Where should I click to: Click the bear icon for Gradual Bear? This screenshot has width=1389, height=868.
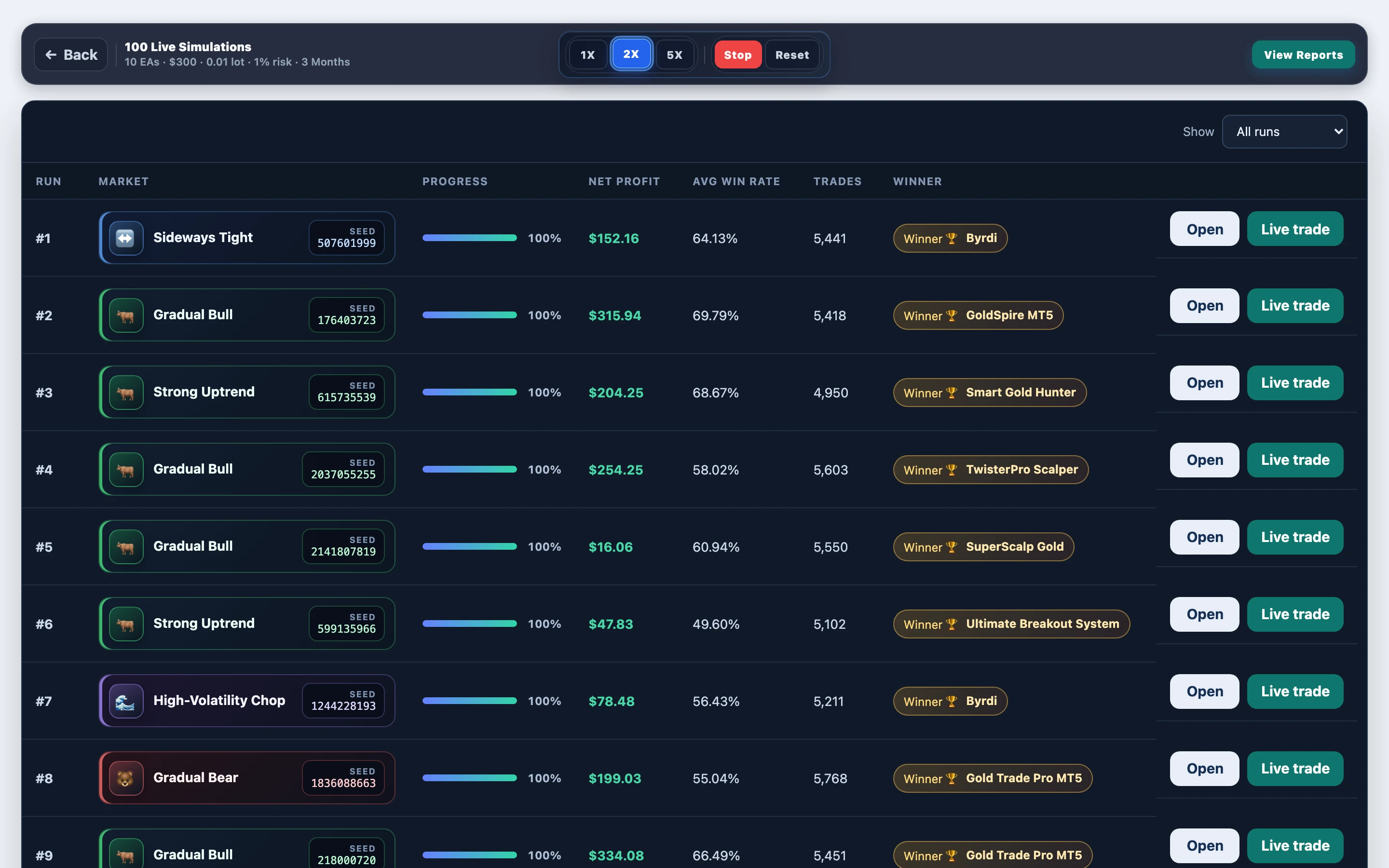tap(126, 778)
